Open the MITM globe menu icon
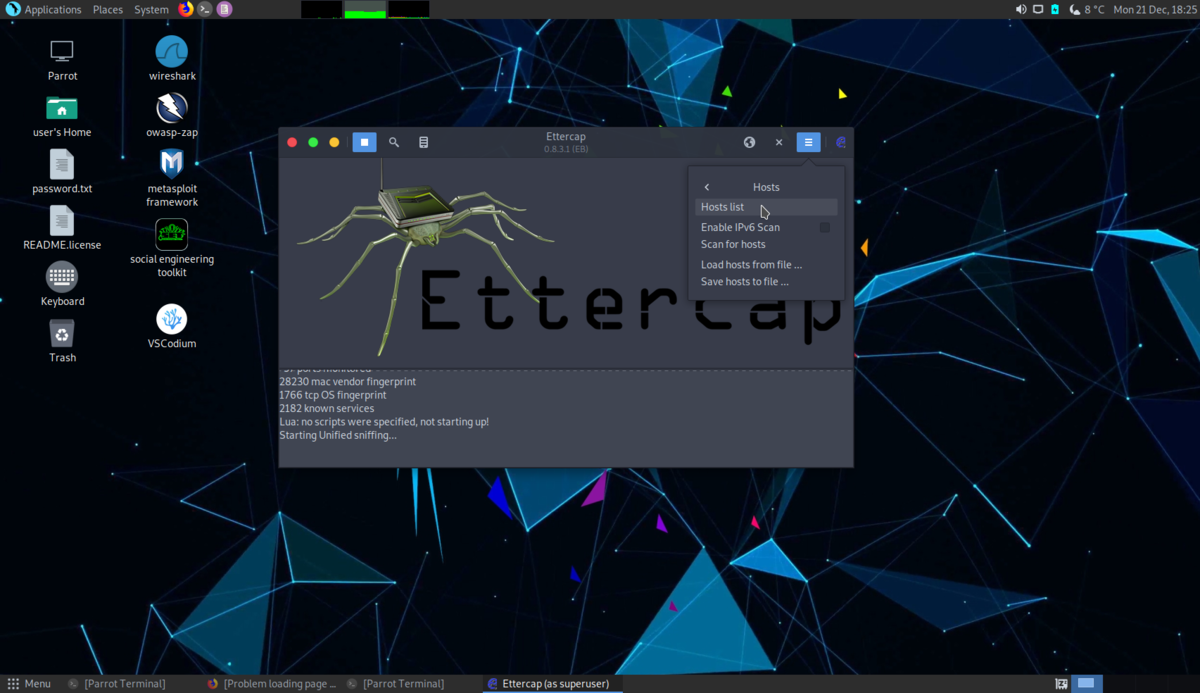1200x693 pixels. (x=749, y=142)
